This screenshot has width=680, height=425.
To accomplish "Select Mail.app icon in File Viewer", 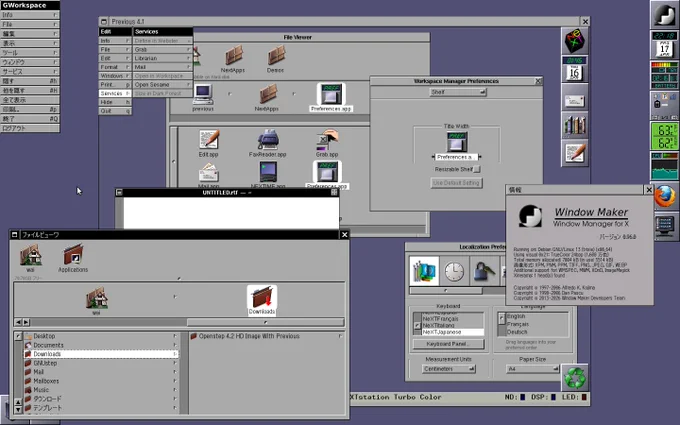I will (209, 173).
